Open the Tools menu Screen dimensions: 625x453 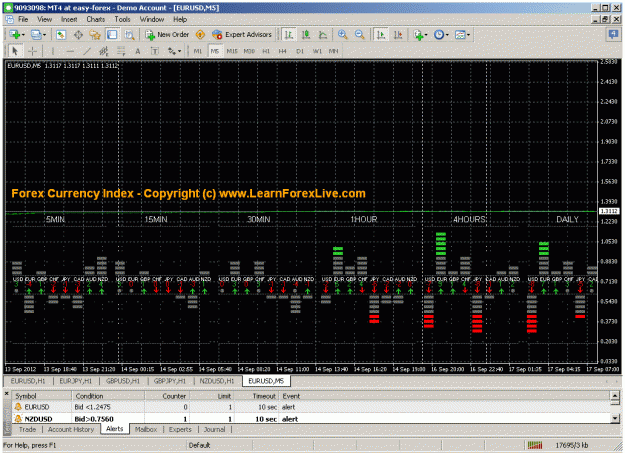pyautogui.click(x=122, y=19)
